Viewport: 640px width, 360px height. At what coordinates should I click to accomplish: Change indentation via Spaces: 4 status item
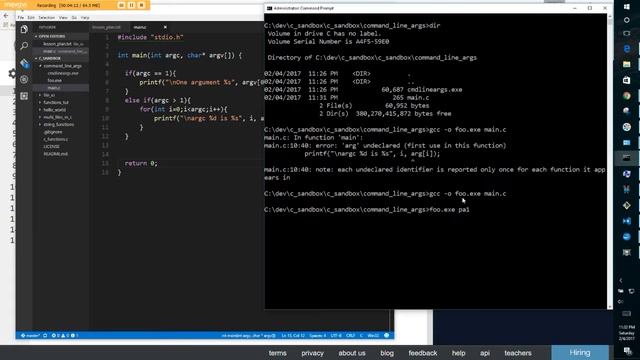tap(318, 336)
